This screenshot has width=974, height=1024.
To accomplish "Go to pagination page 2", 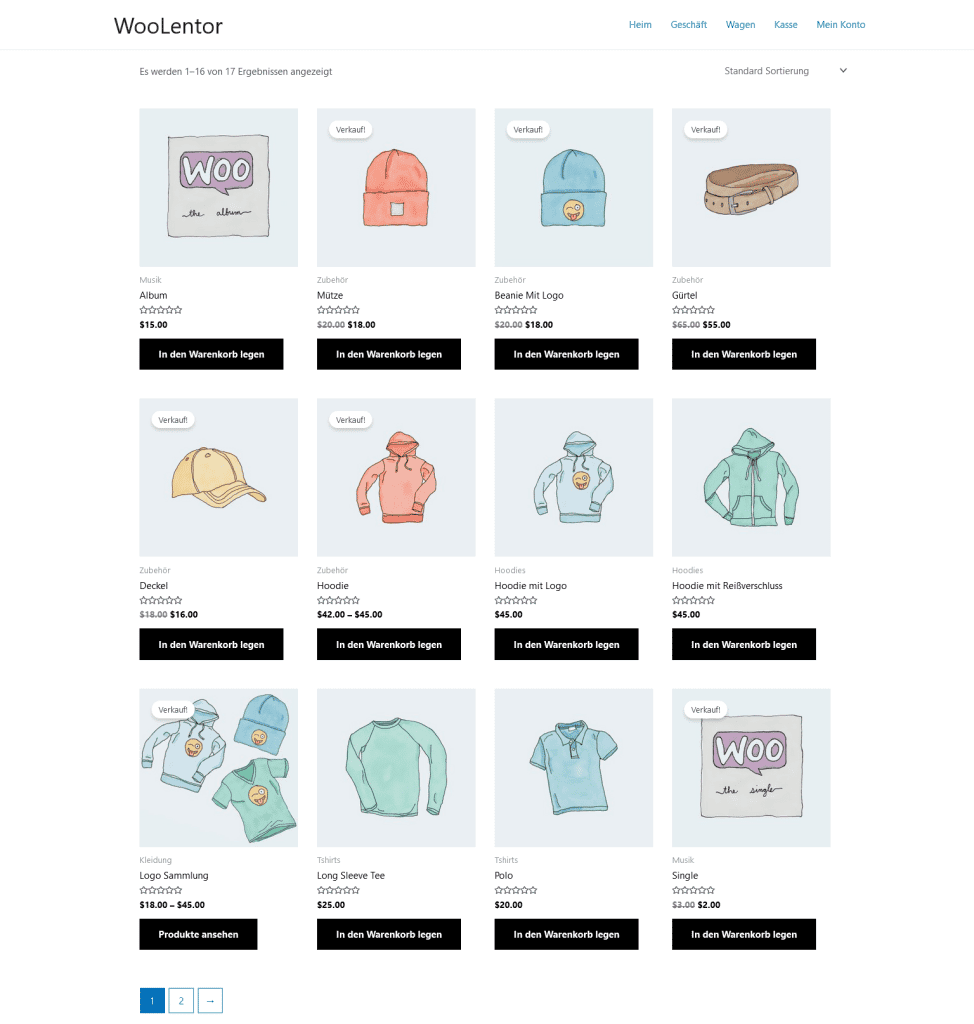I will [x=181, y=1000].
